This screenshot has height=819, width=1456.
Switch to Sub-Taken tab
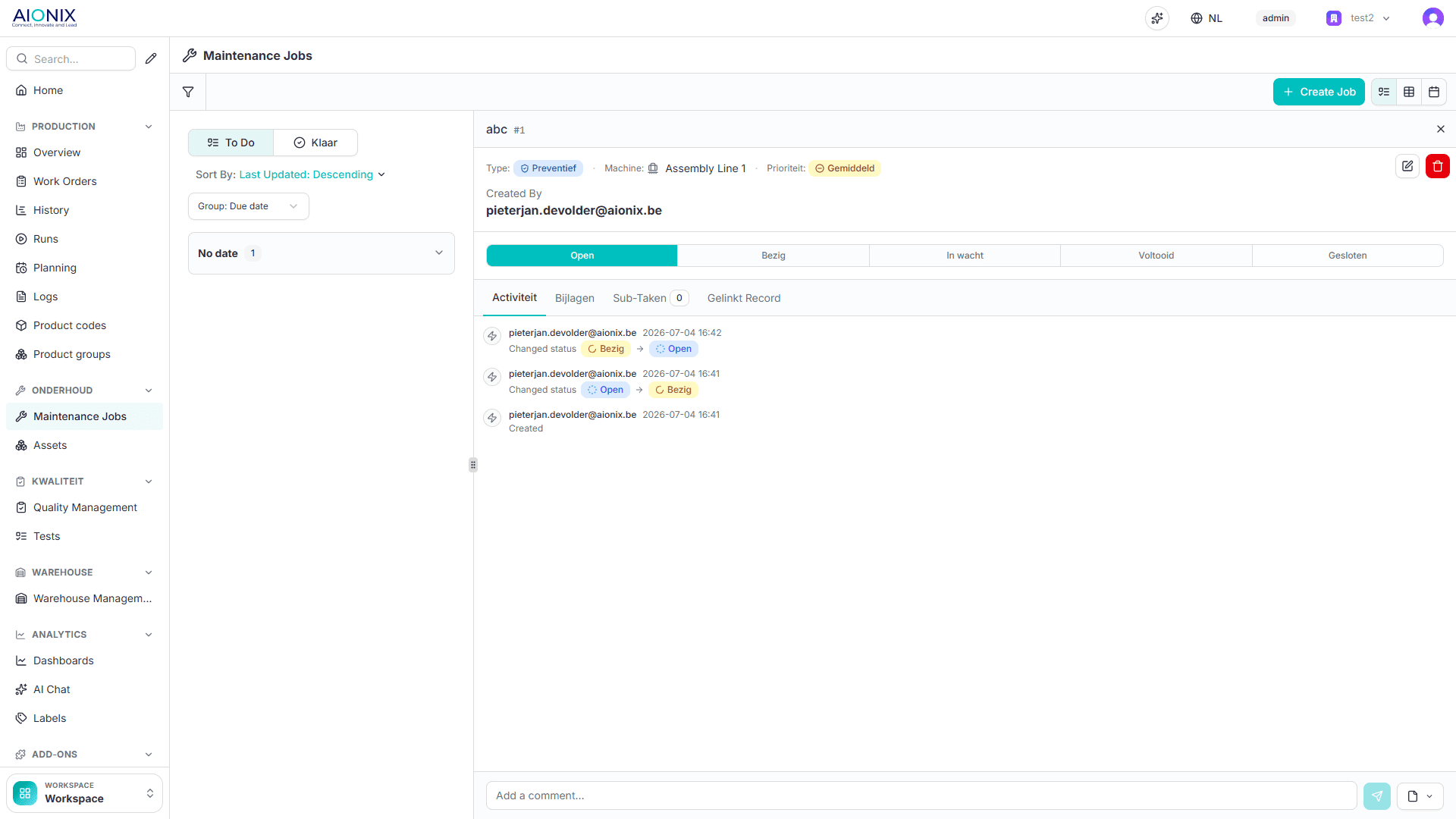(650, 298)
